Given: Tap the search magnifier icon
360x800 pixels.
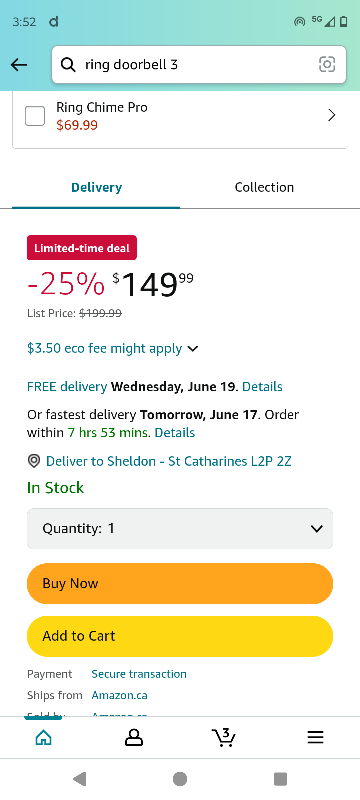Looking at the screenshot, I should 68,65.
